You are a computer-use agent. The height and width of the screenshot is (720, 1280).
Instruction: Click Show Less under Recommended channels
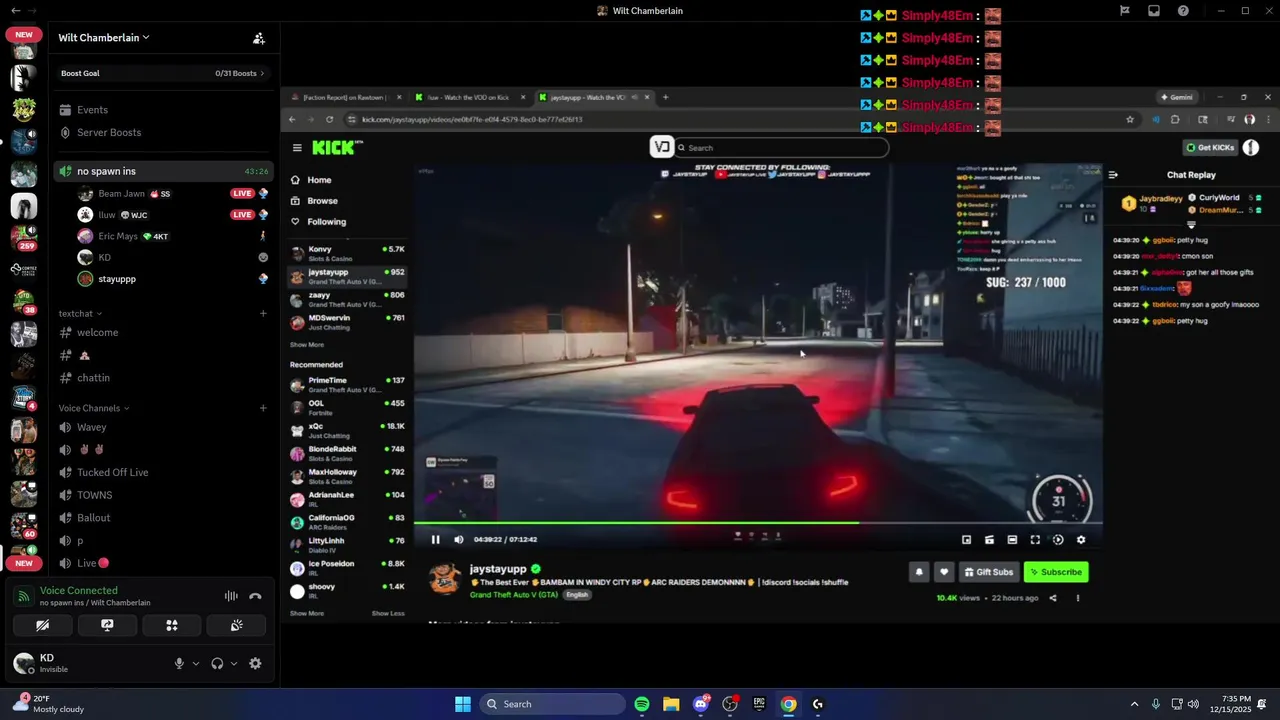[388, 613]
